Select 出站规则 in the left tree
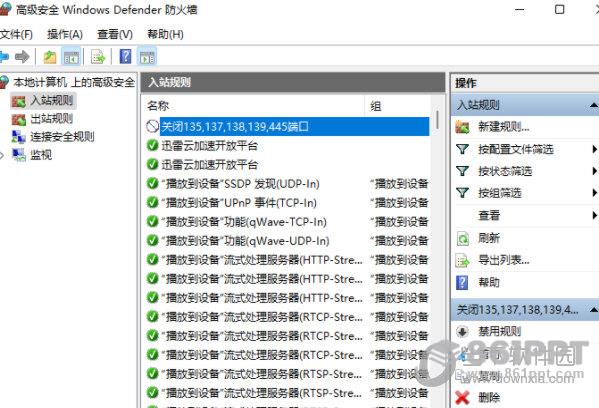This screenshot has height=408, width=599. coord(51,119)
